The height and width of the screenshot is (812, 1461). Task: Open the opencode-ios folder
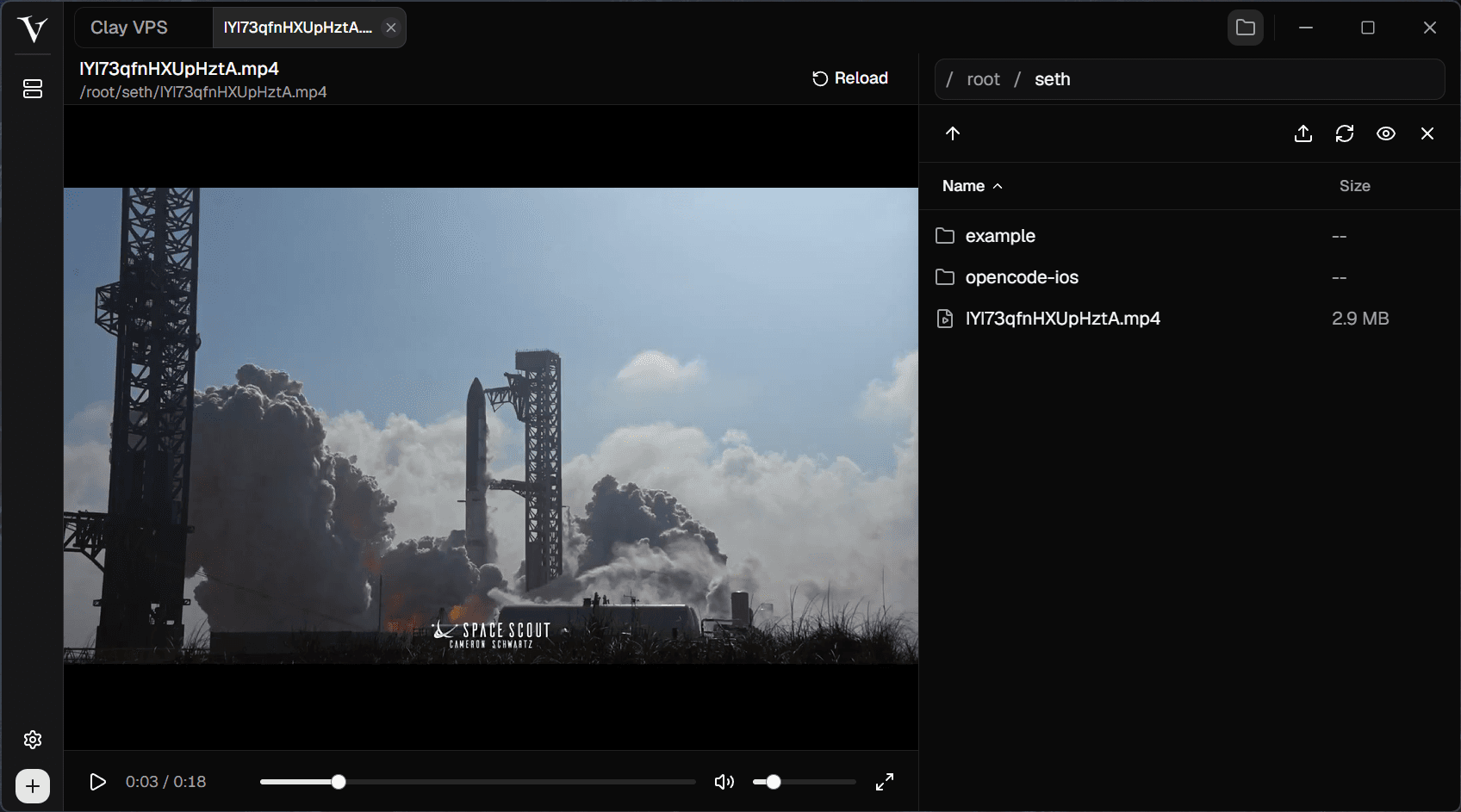tap(1190, 277)
